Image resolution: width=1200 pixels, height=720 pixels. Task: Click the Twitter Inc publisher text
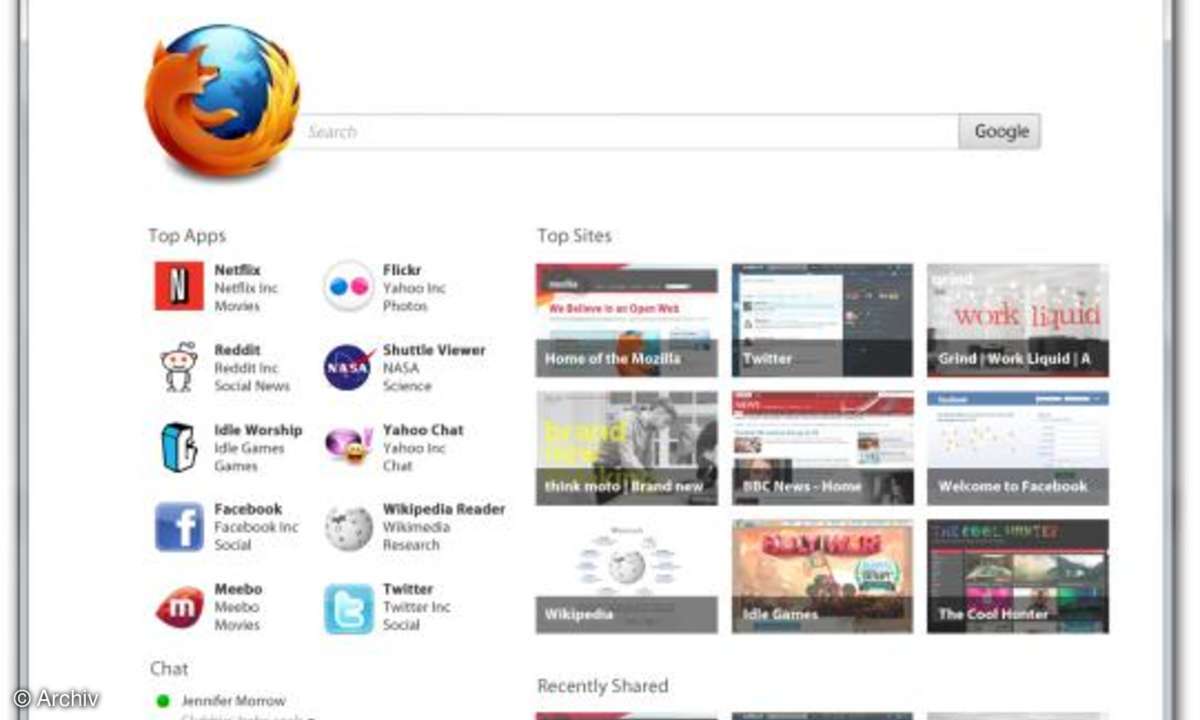tap(417, 607)
